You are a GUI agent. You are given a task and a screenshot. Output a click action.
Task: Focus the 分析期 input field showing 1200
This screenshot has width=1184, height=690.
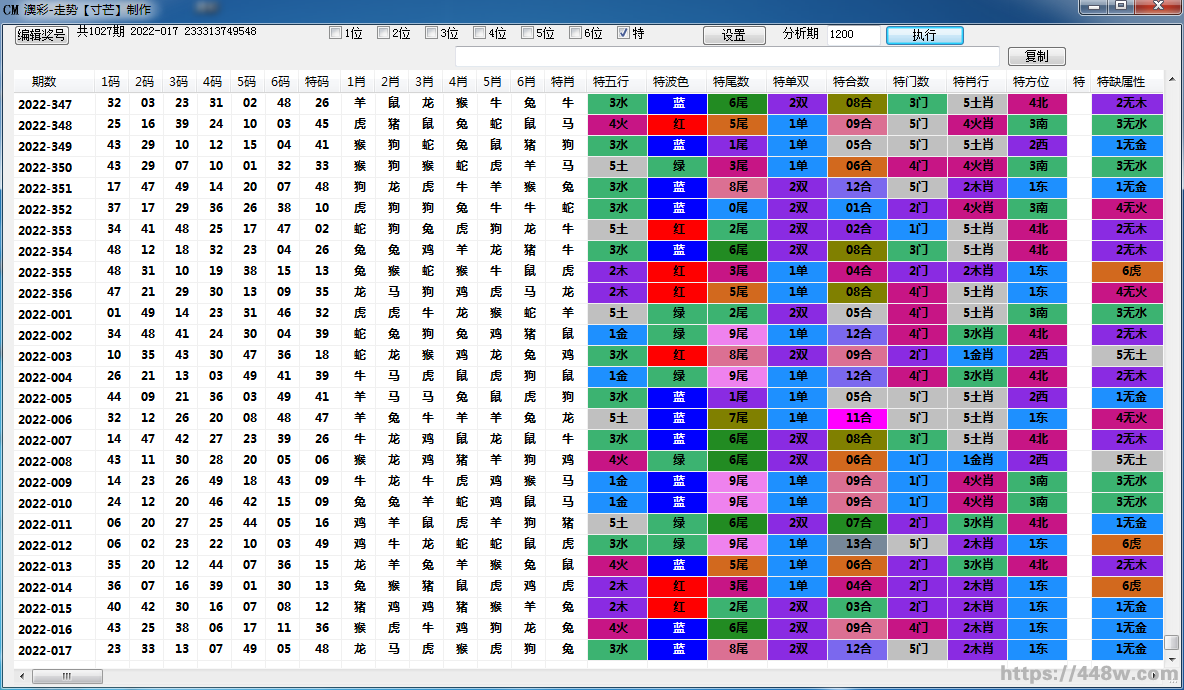pyautogui.click(x=853, y=35)
